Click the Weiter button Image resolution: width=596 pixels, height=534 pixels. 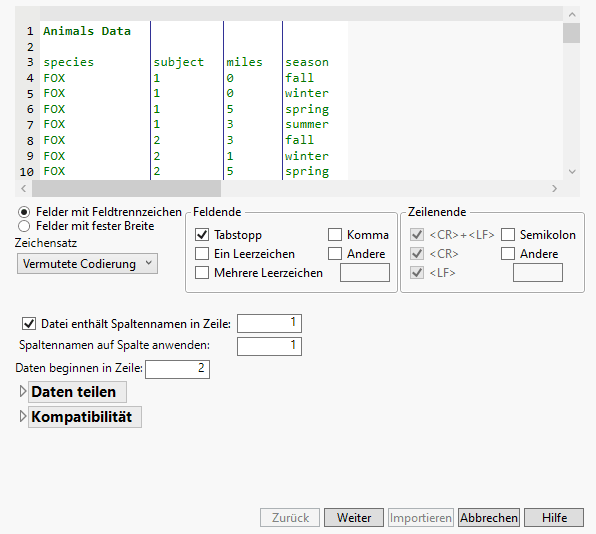click(x=354, y=518)
